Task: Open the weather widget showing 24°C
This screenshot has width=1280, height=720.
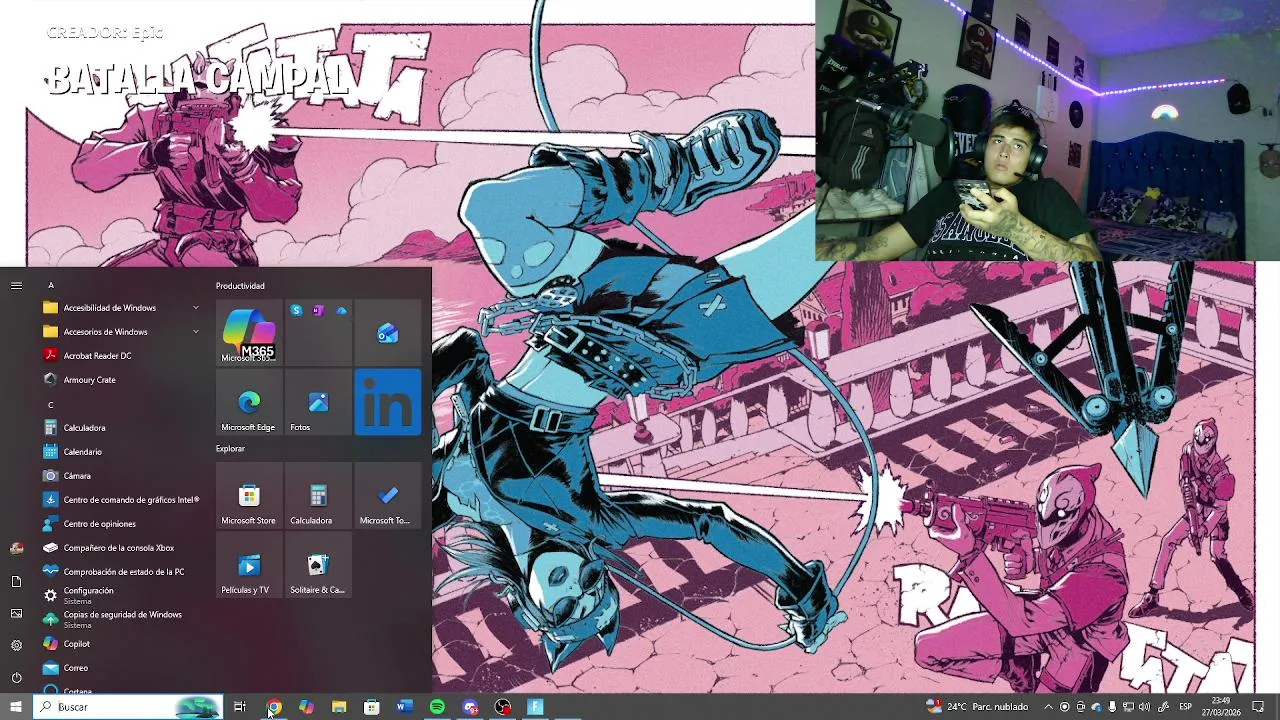Action: pyautogui.click(x=978, y=707)
